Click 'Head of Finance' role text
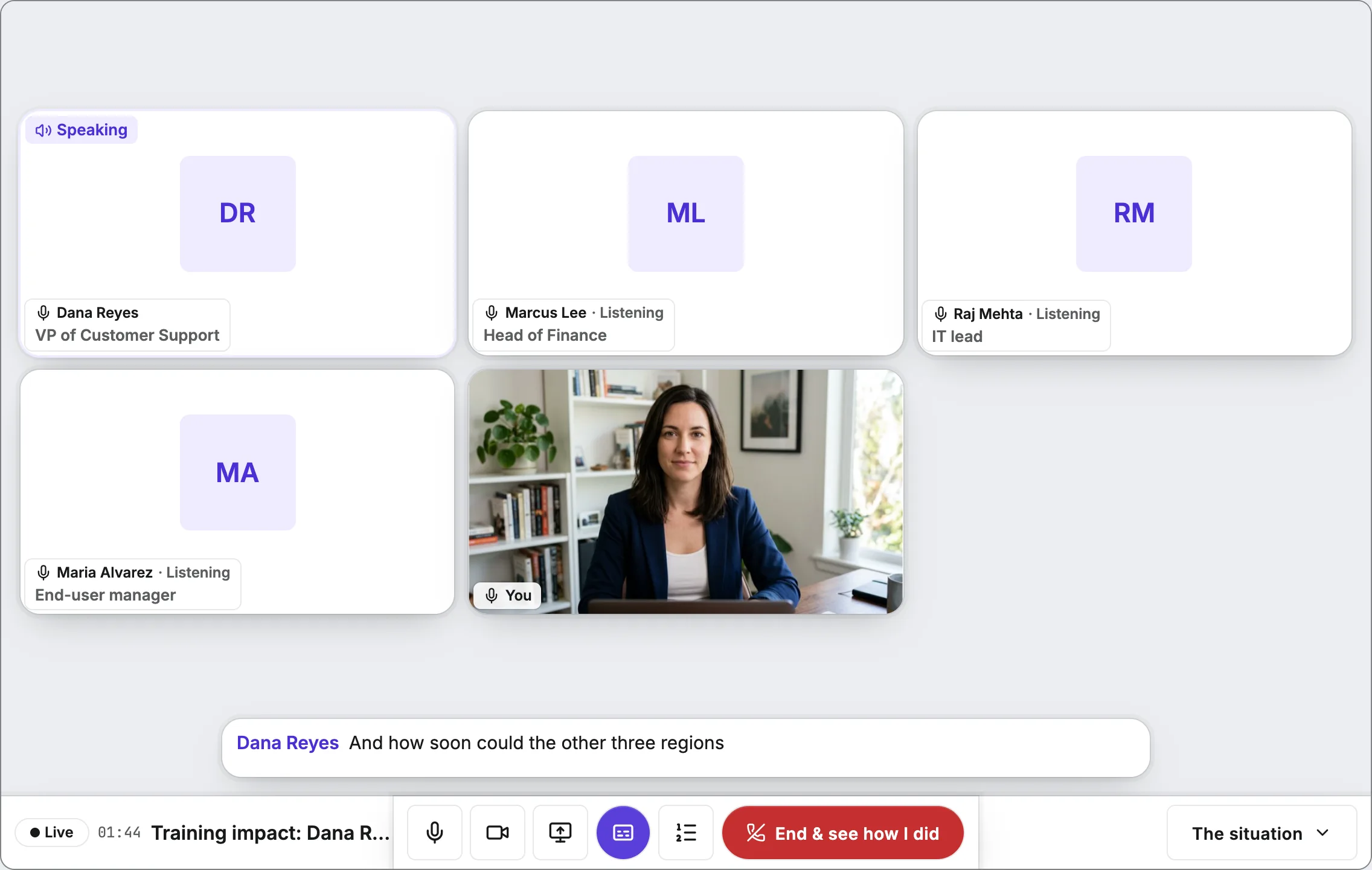Screen dimensions: 1372x870 point(545,335)
